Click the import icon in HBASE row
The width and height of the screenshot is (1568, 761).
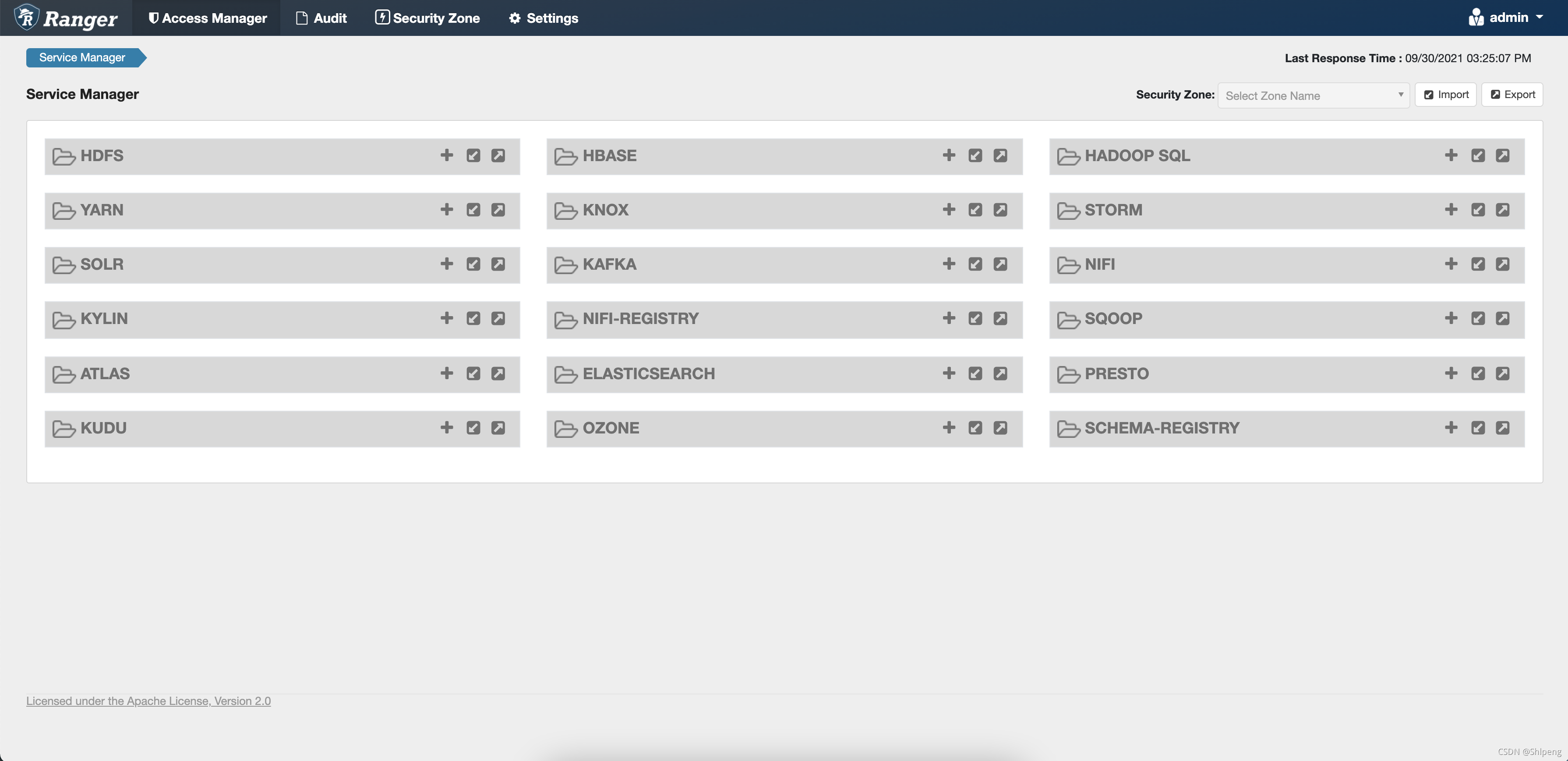975,156
